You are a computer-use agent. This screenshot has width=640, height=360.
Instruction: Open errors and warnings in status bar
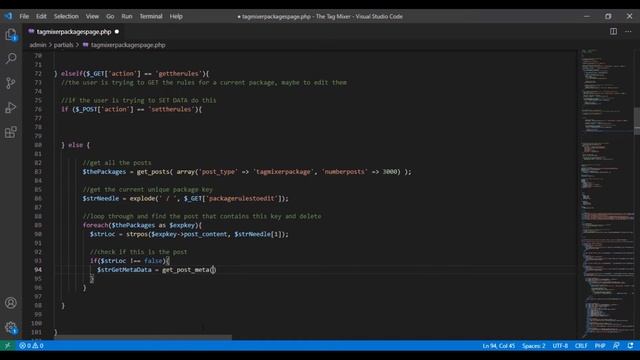[31, 346]
